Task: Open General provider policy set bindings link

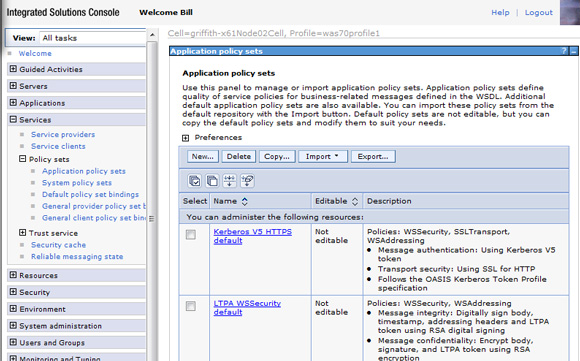Action: click(94, 206)
